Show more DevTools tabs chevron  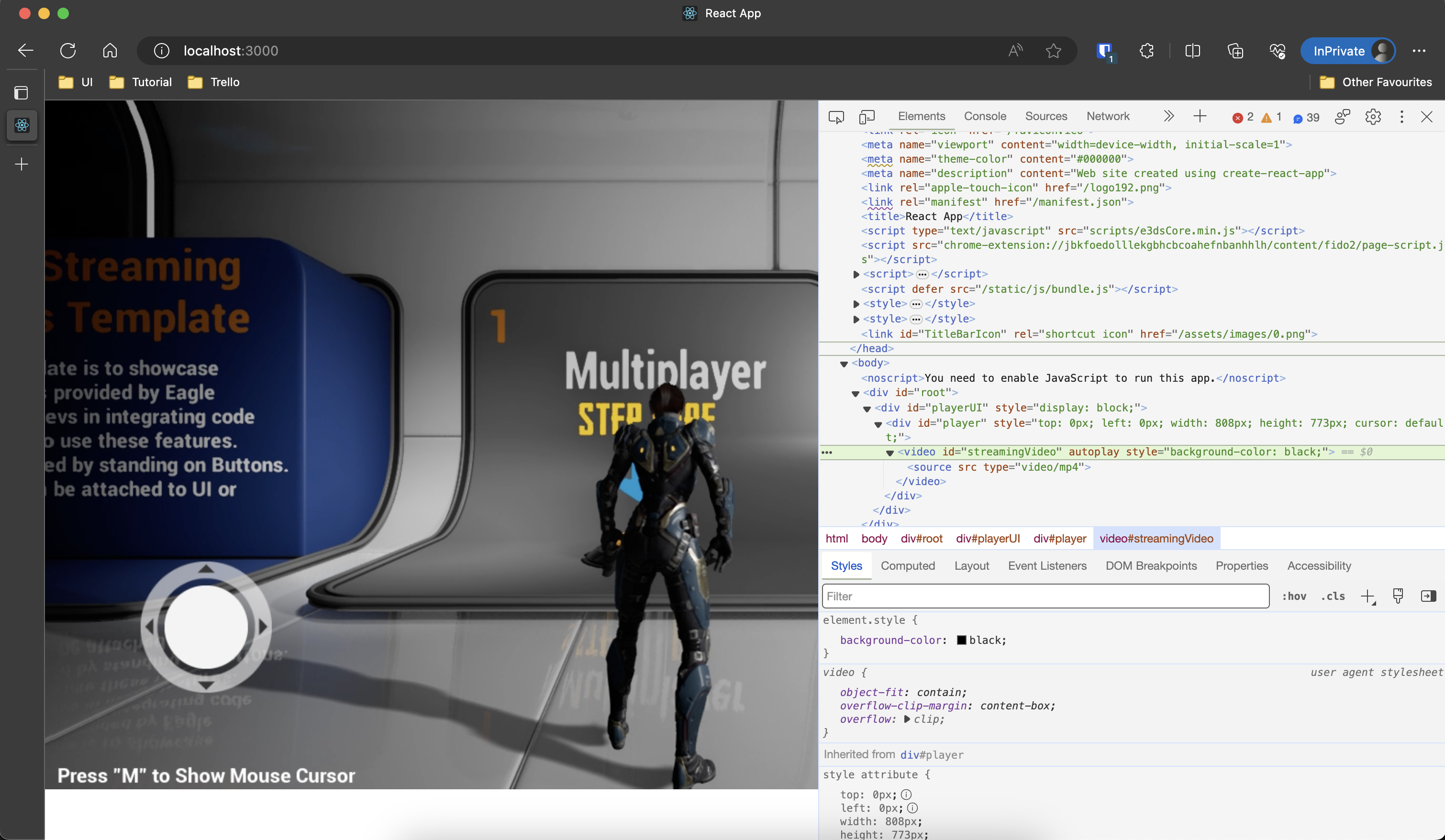(1168, 116)
